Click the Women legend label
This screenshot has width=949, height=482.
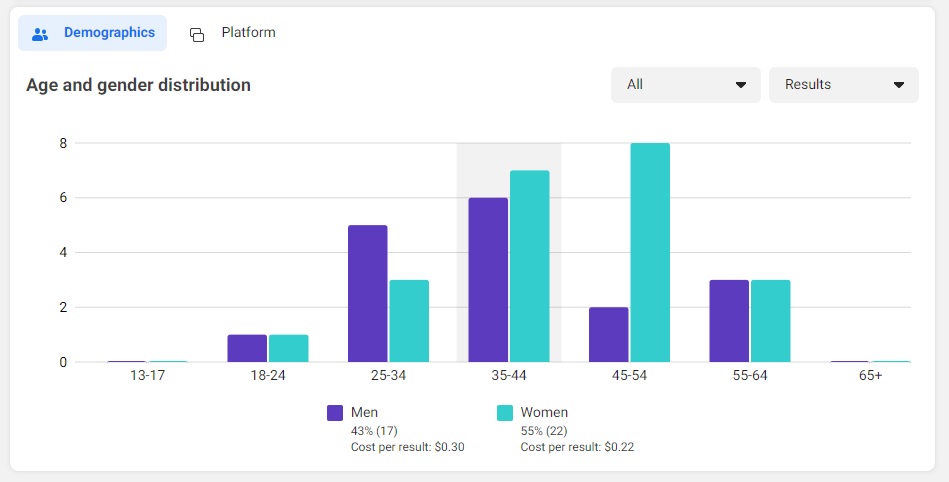coord(544,412)
